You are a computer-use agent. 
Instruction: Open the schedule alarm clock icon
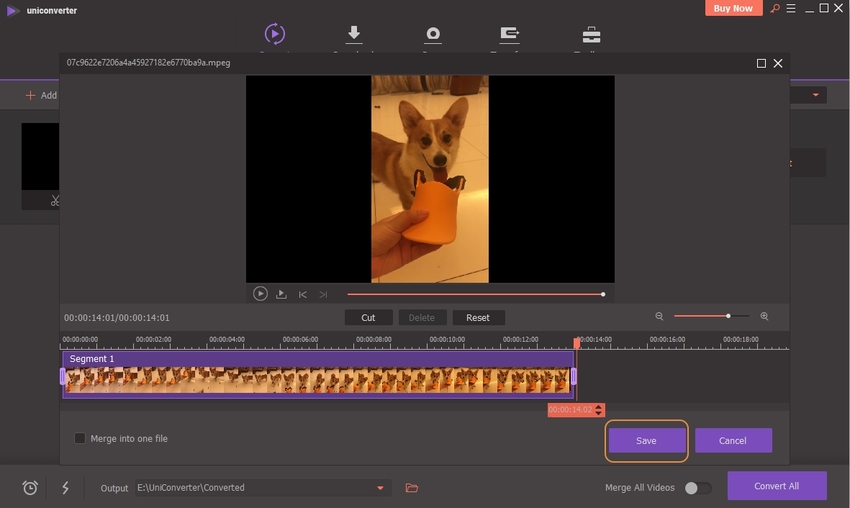[30, 488]
